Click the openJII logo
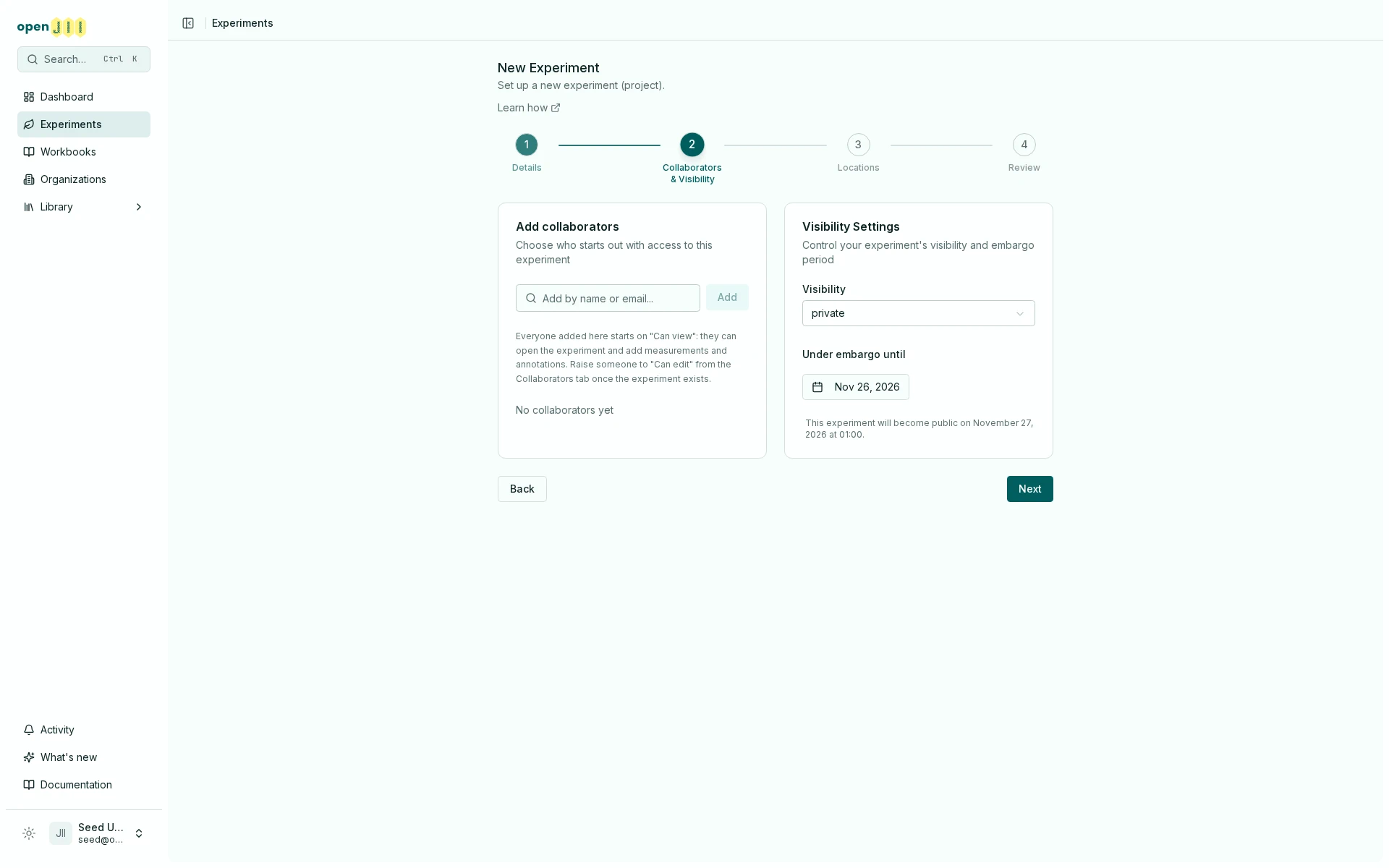The width and height of the screenshot is (1389, 868). click(x=52, y=27)
